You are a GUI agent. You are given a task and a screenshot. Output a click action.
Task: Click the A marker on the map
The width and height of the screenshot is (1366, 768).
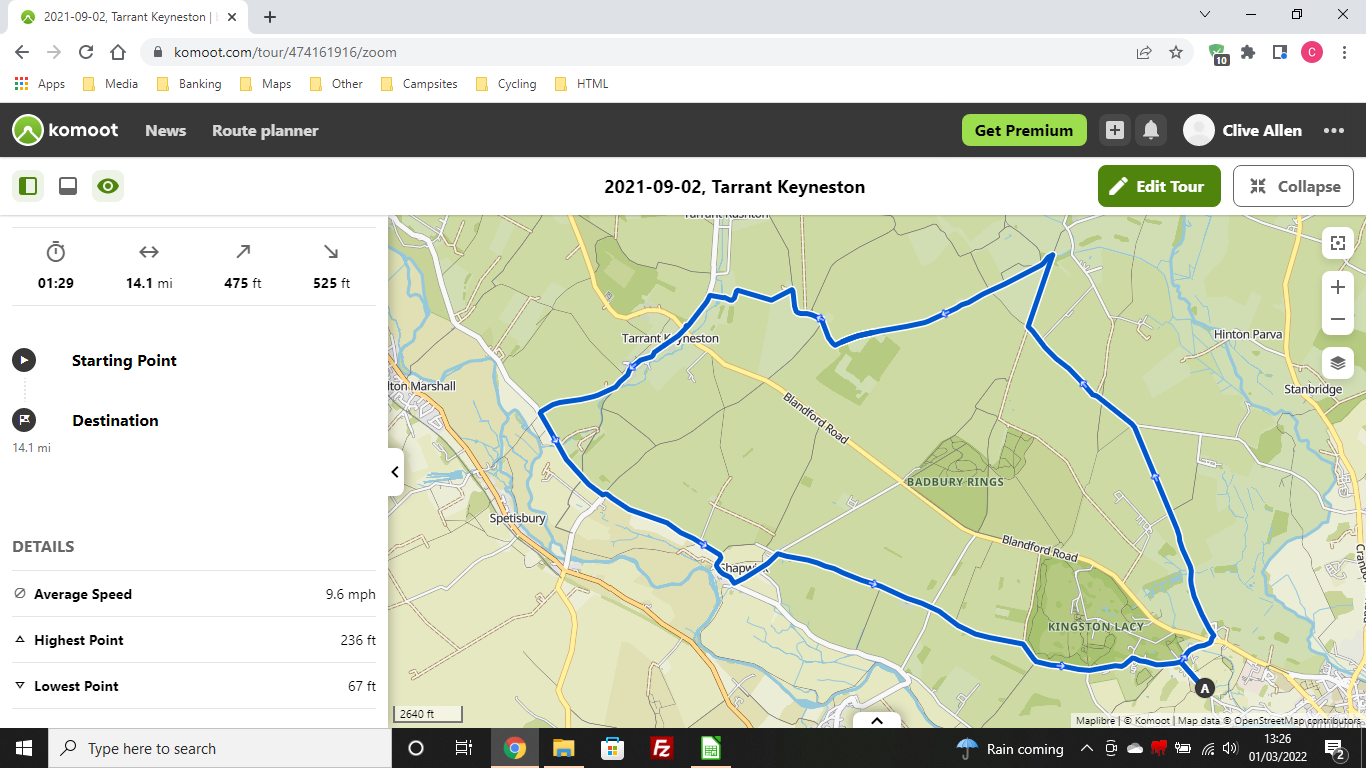point(1205,688)
